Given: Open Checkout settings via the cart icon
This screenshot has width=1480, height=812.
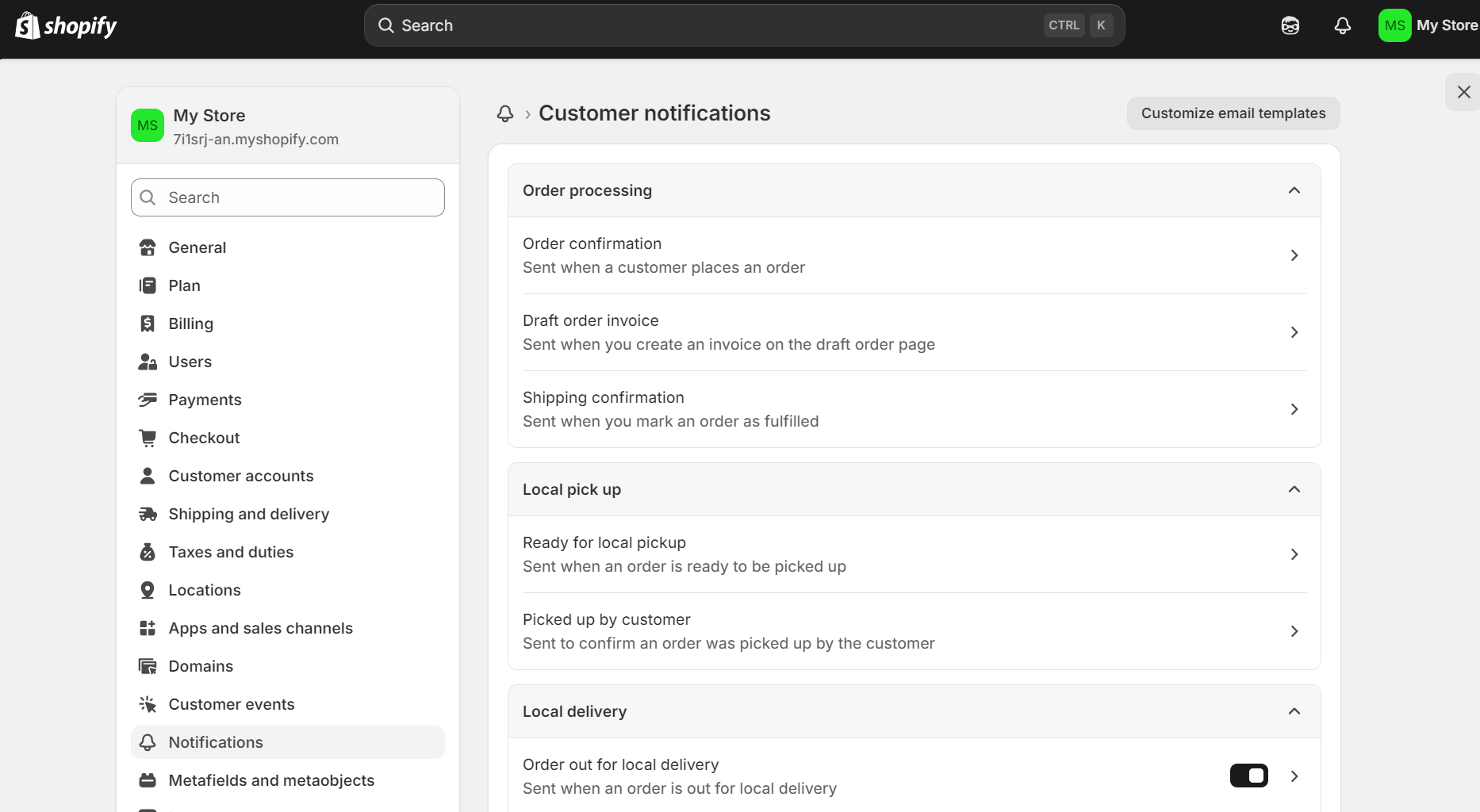Looking at the screenshot, I should coord(148,437).
